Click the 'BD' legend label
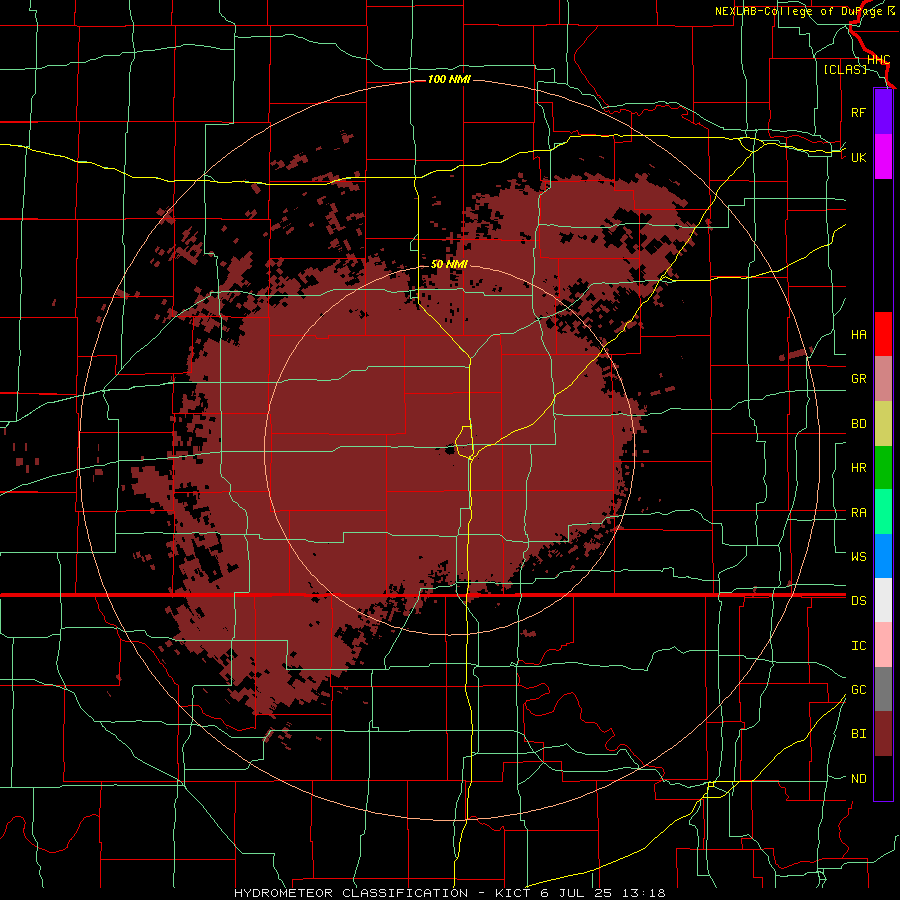900x900 pixels. pyautogui.click(x=858, y=424)
